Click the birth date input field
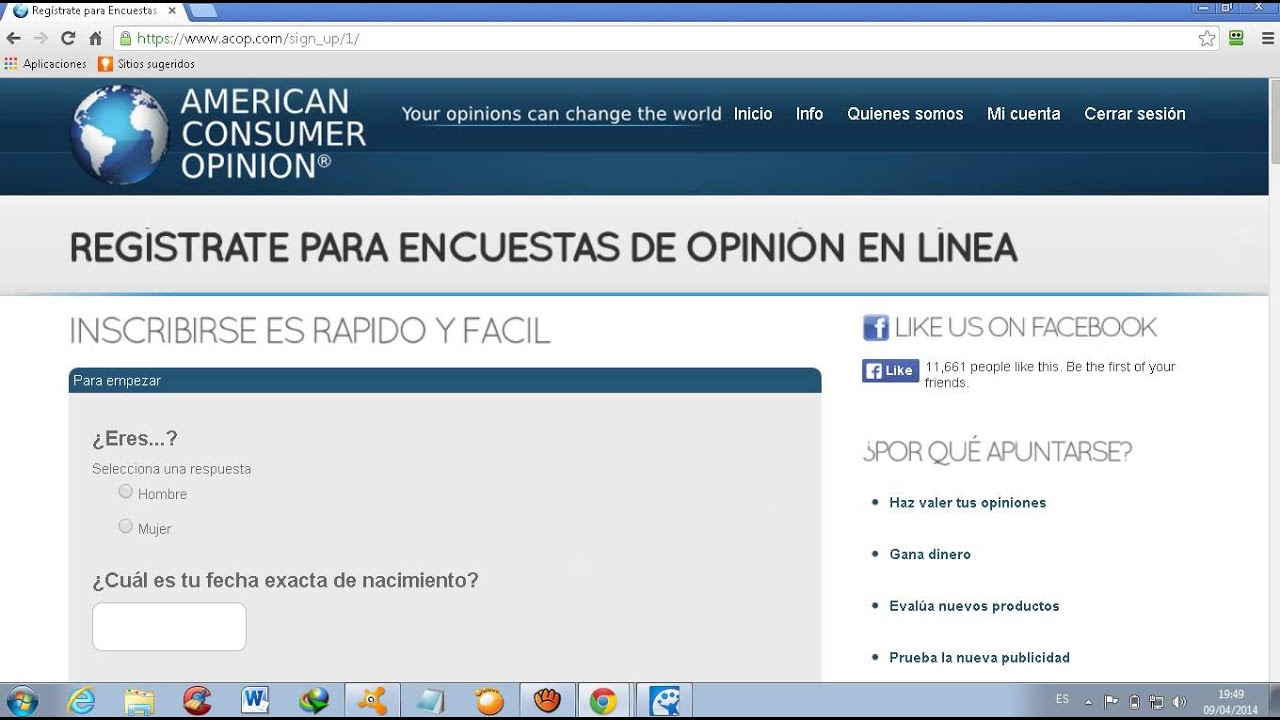Screen dimensions: 1280x720 [x=169, y=627]
